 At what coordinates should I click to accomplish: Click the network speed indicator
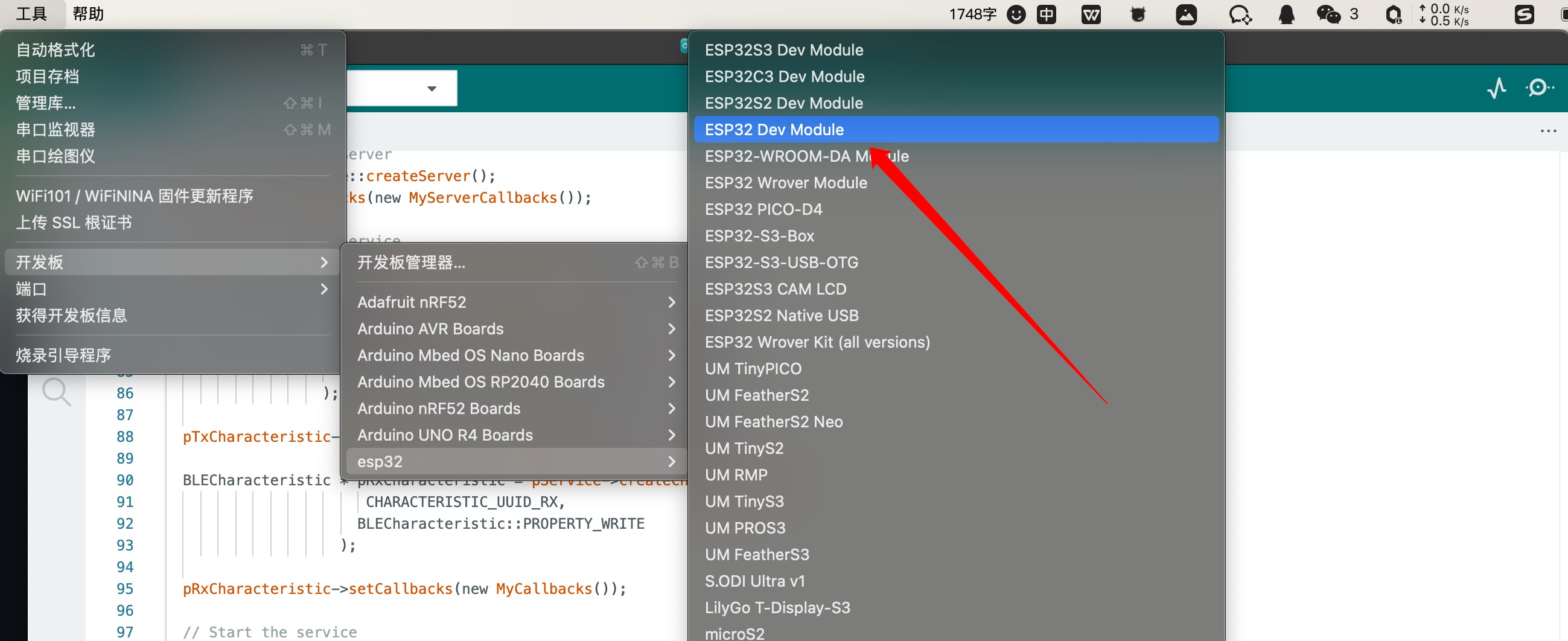pos(1443,14)
